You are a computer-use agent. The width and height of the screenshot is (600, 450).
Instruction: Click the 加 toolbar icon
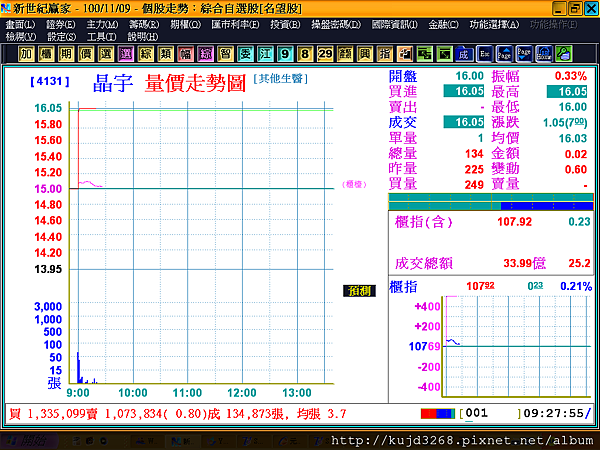pyautogui.click(x=26, y=54)
